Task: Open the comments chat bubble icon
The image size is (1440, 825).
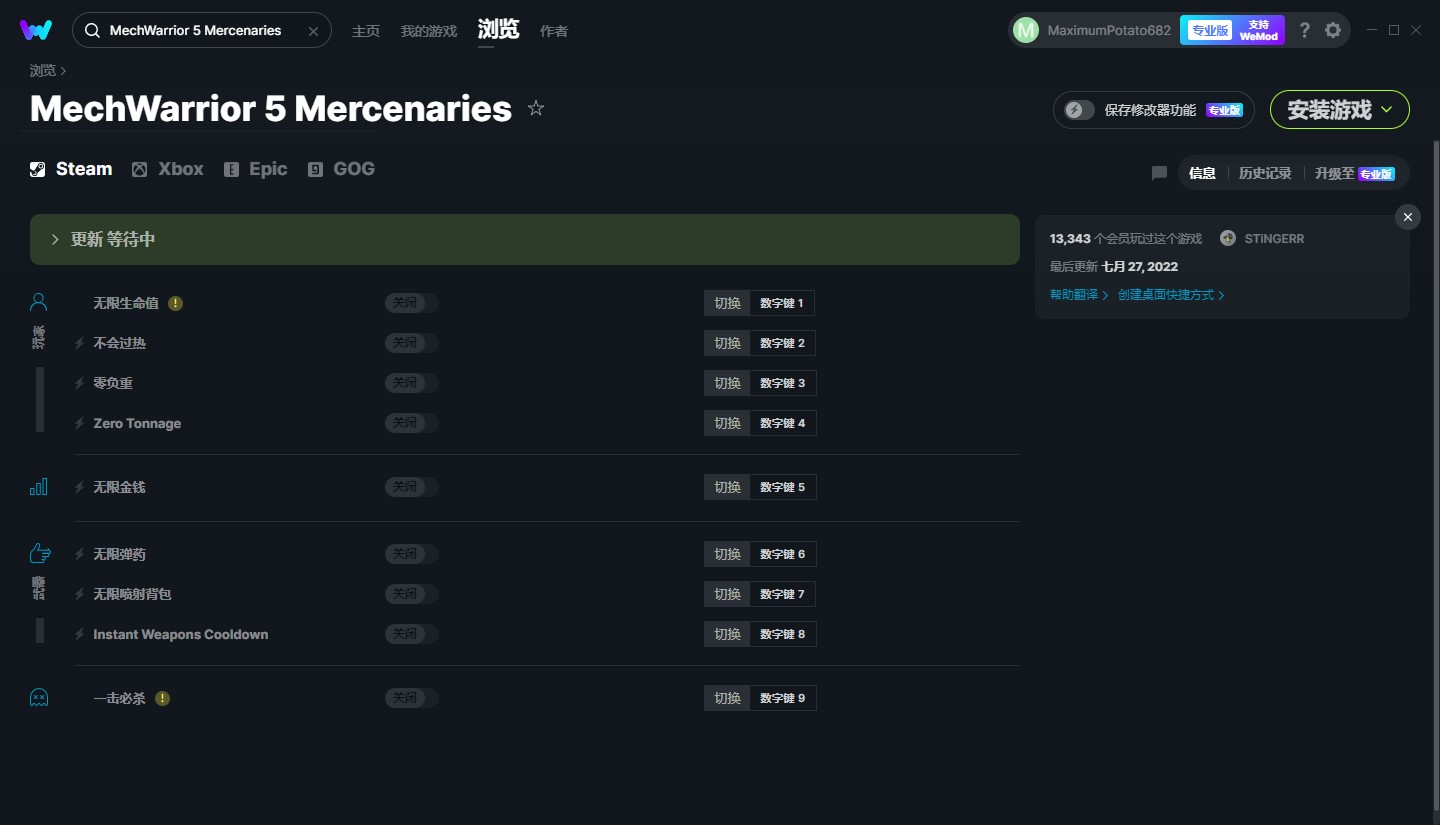Action: tap(1159, 173)
